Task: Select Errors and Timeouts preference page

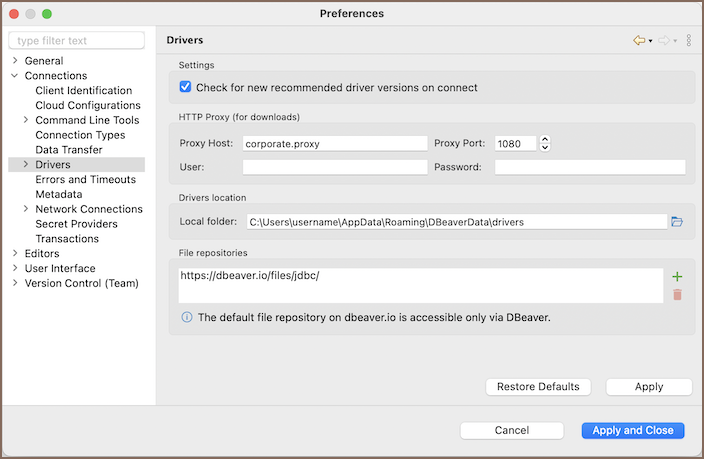Action: pyautogui.click(x=85, y=180)
